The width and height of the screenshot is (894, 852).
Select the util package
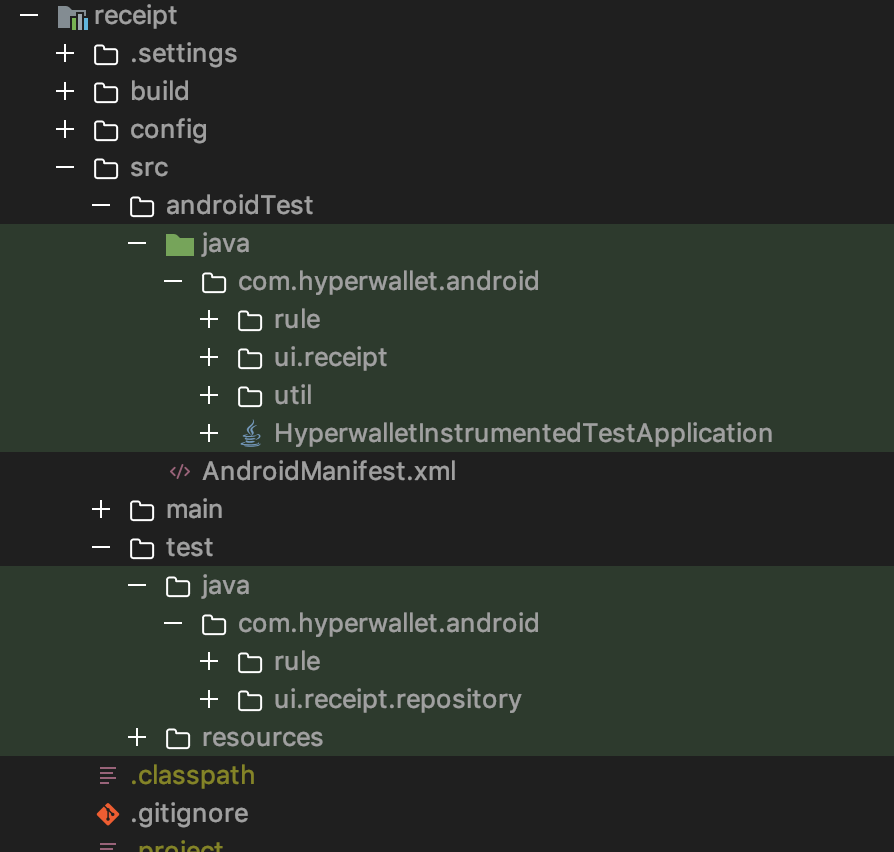point(292,395)
